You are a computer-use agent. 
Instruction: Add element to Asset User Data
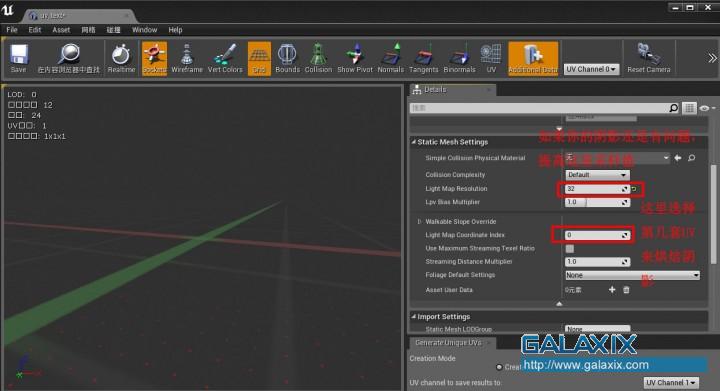point(612,290)
